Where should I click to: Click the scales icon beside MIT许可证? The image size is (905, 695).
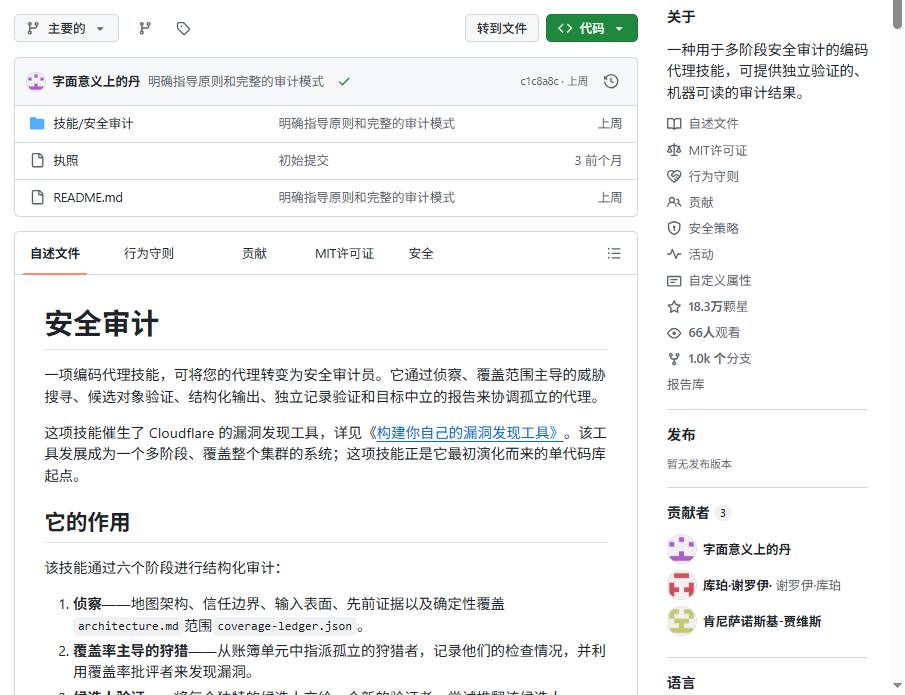674,150
